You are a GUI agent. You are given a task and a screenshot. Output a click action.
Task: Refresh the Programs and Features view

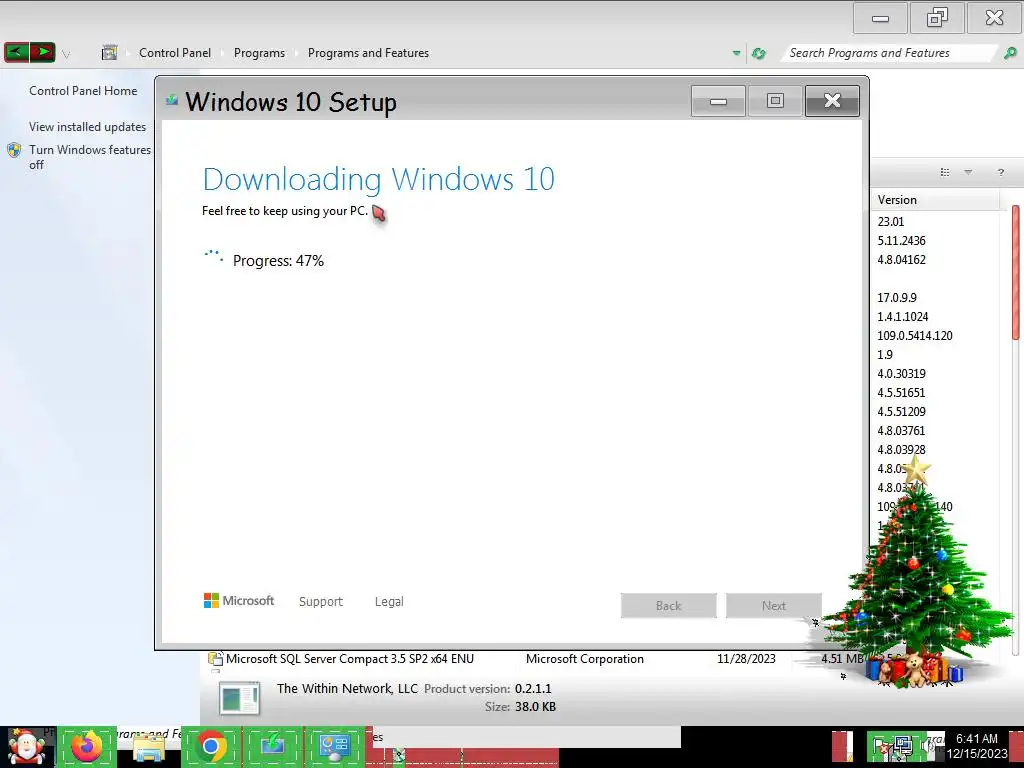tap(759, 53)
